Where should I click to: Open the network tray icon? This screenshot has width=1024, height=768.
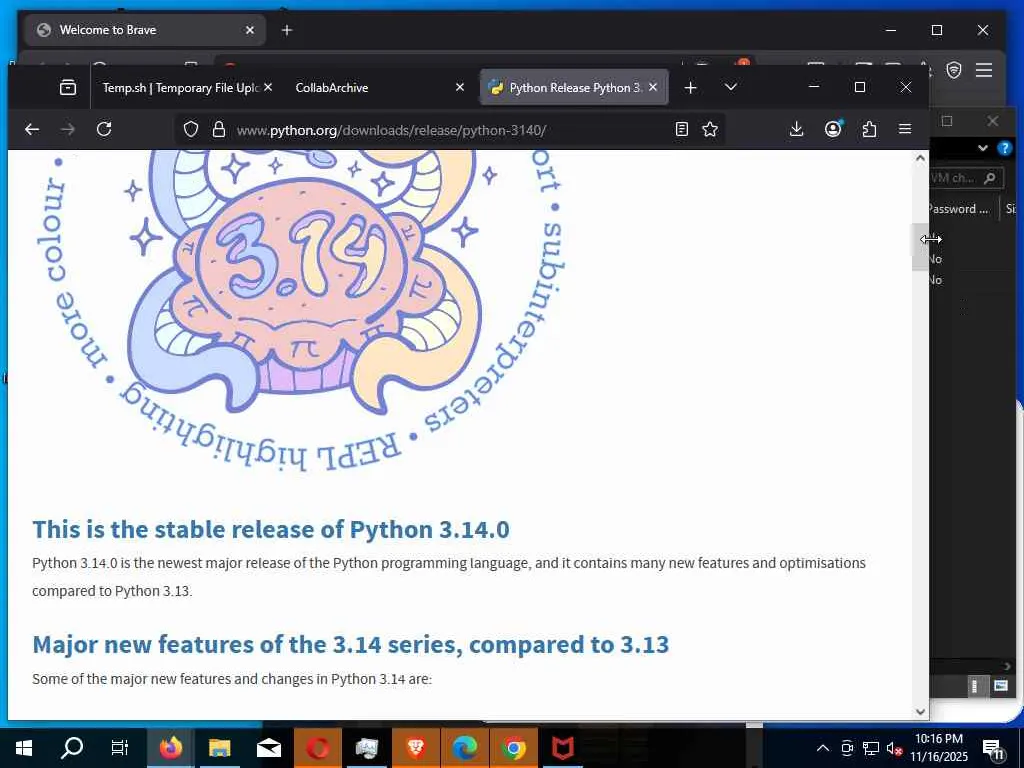tap(871, 748)
